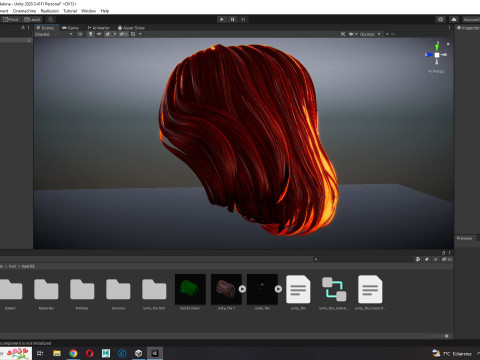
Task: Toggle the Pivot handle position button
Action: 10,19
